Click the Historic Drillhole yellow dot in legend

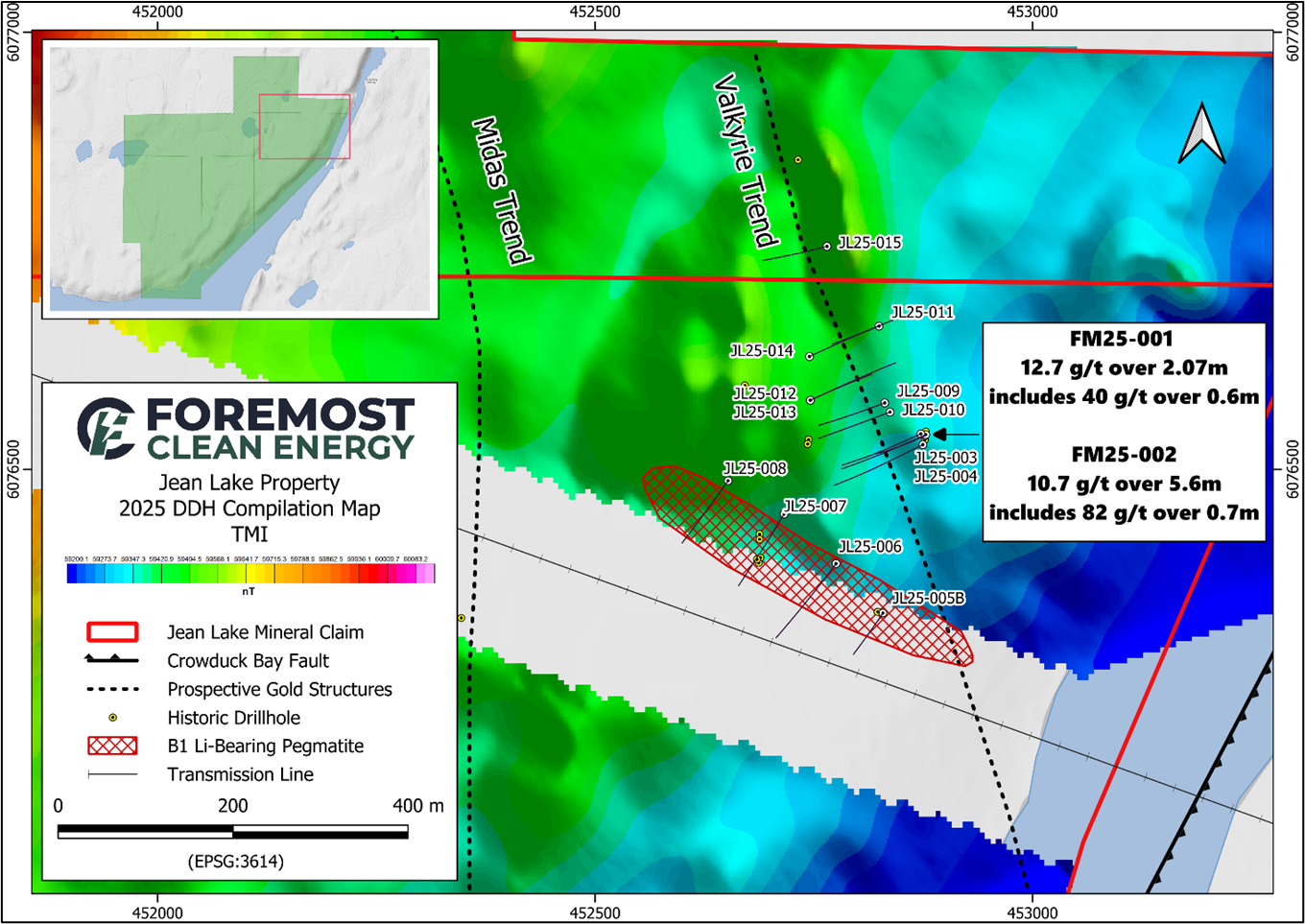click(112, 718)
